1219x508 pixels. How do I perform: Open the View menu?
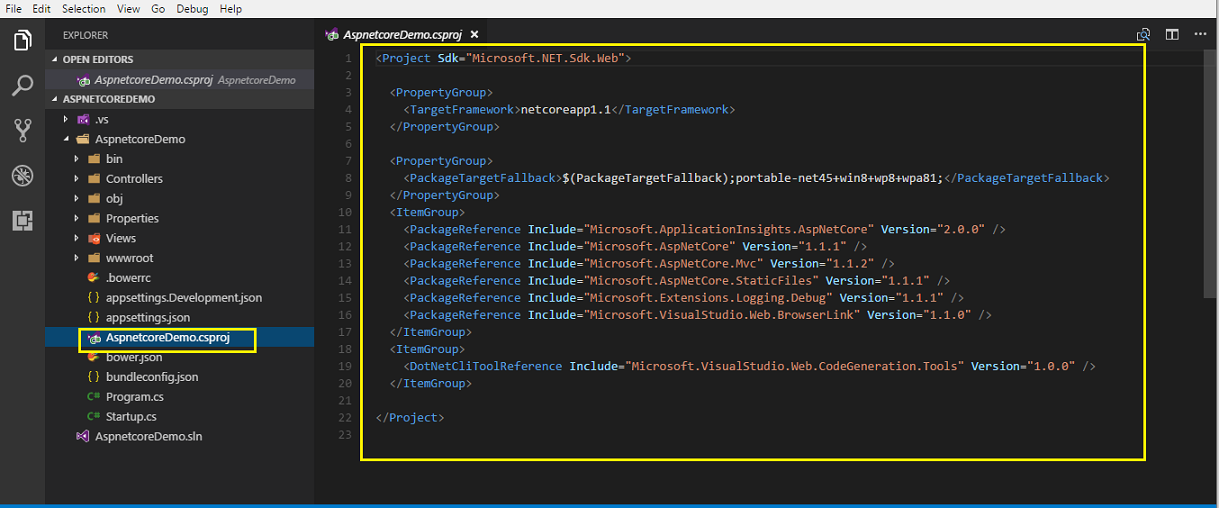[128, 9]
